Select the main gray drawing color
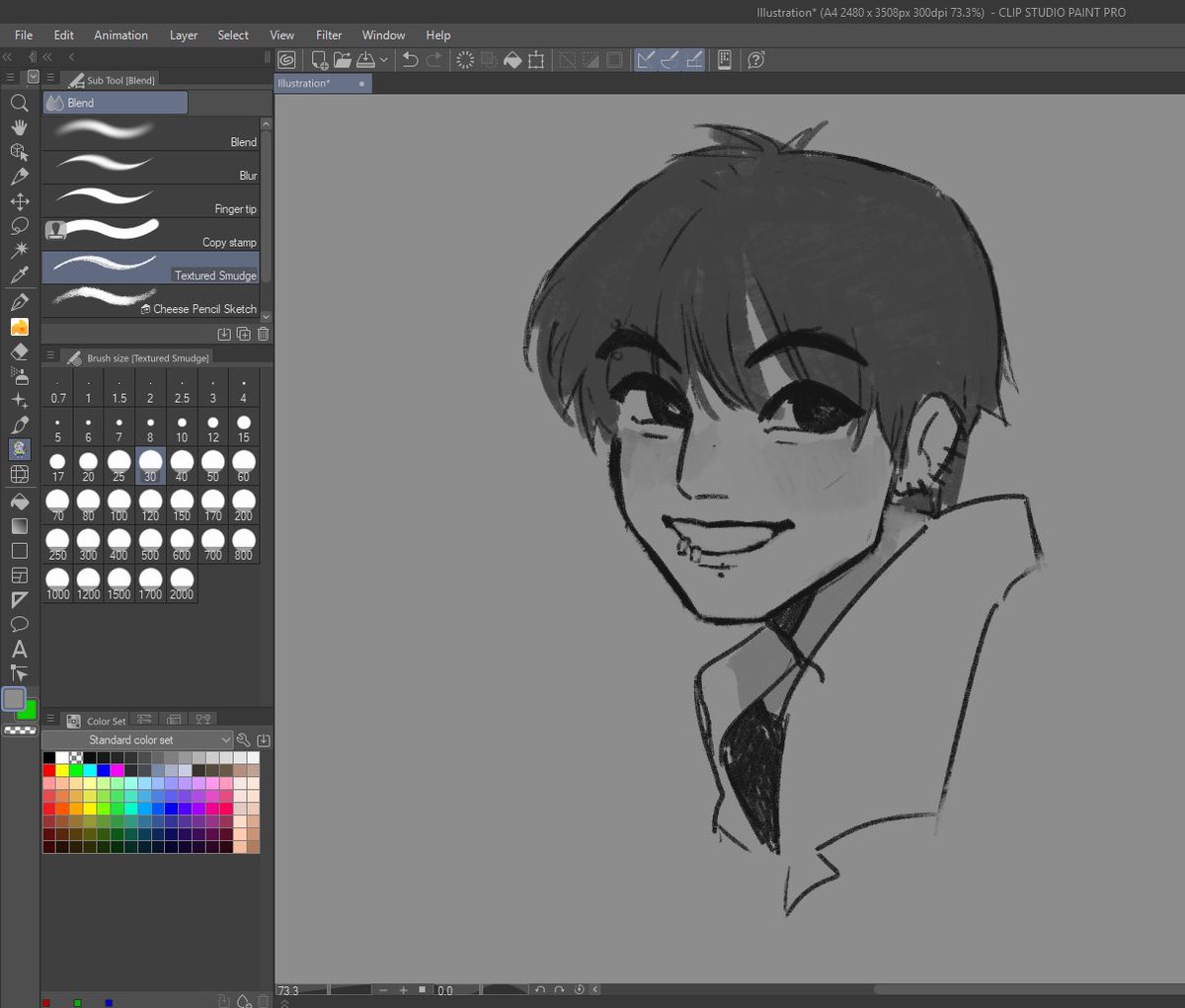Image resolution: width=1185 pixels, height=1008 pixels. click(14, 699)
